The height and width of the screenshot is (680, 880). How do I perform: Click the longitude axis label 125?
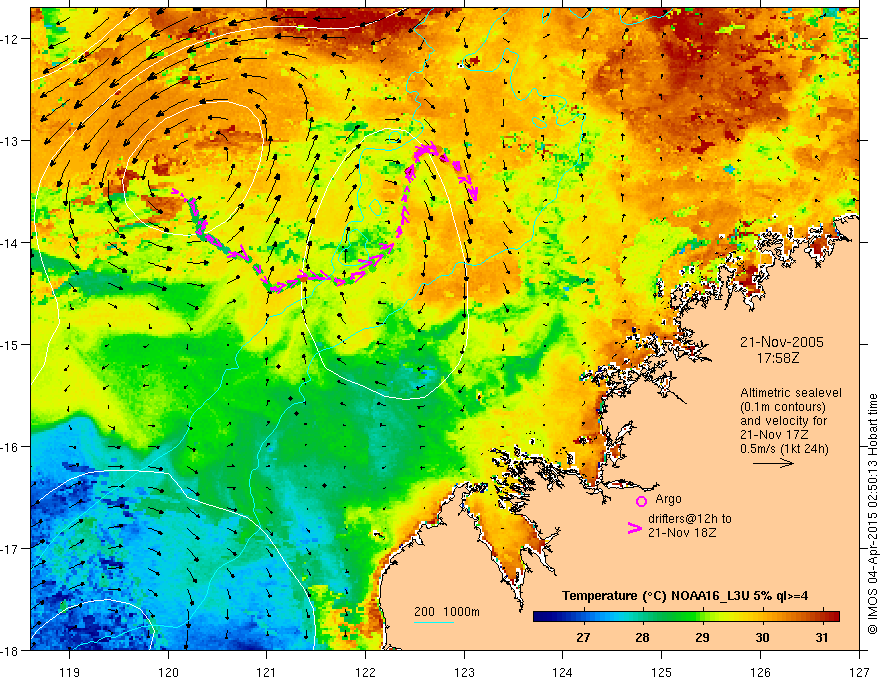click(662, 672)
